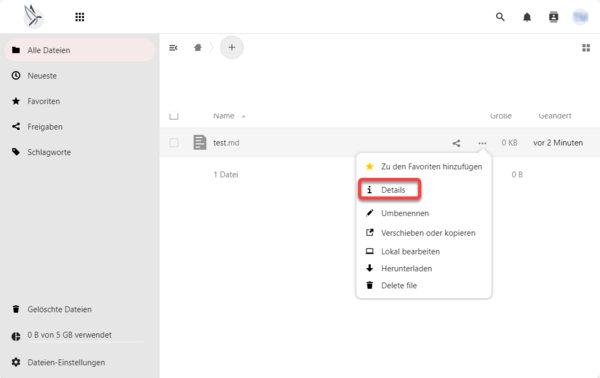Open Freigaben in the sidebar
This screenshot has width=600, height=378.
(x=80, y=127)
